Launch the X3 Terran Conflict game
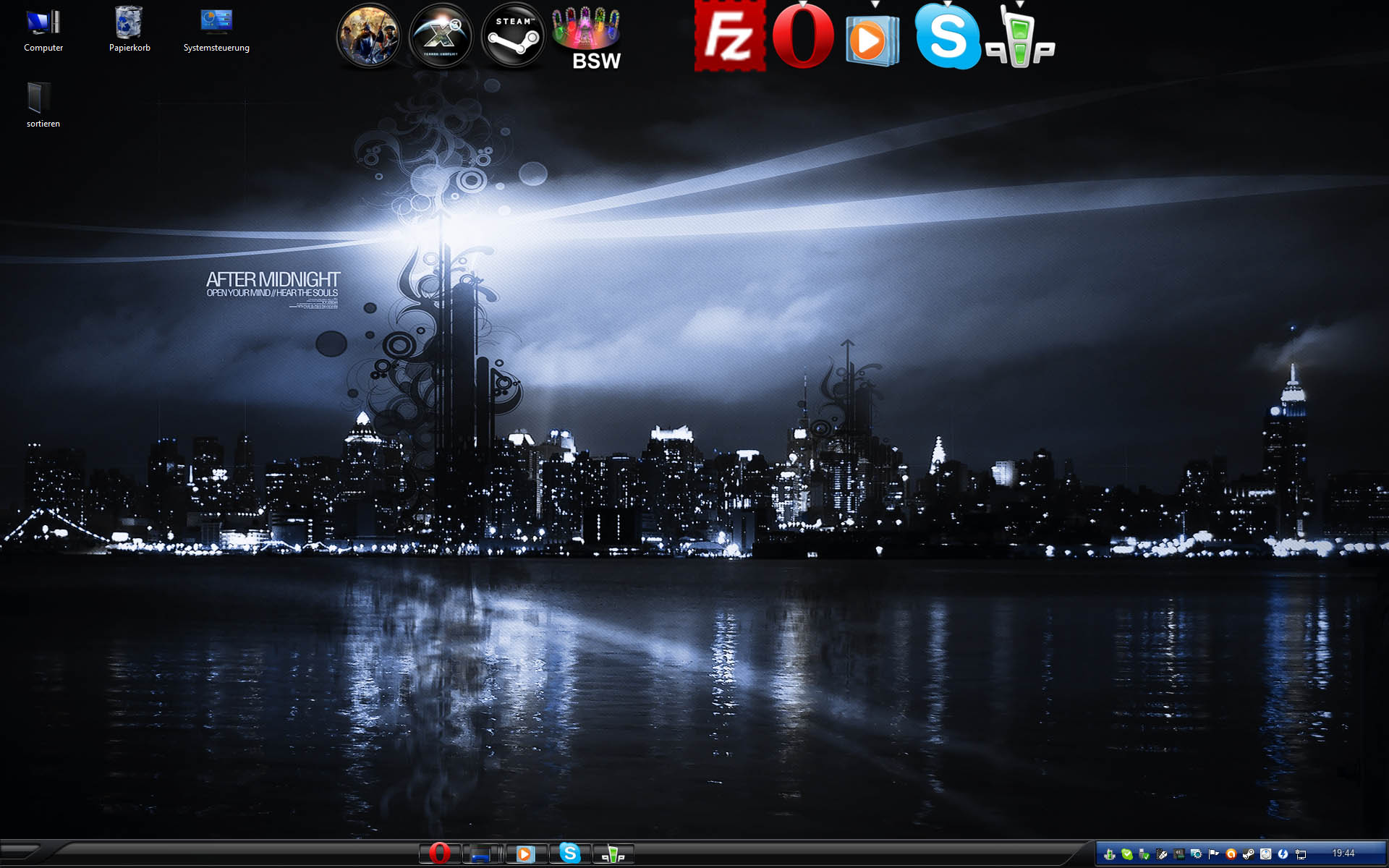This screenshot has width=1389, height=868. 441,35
